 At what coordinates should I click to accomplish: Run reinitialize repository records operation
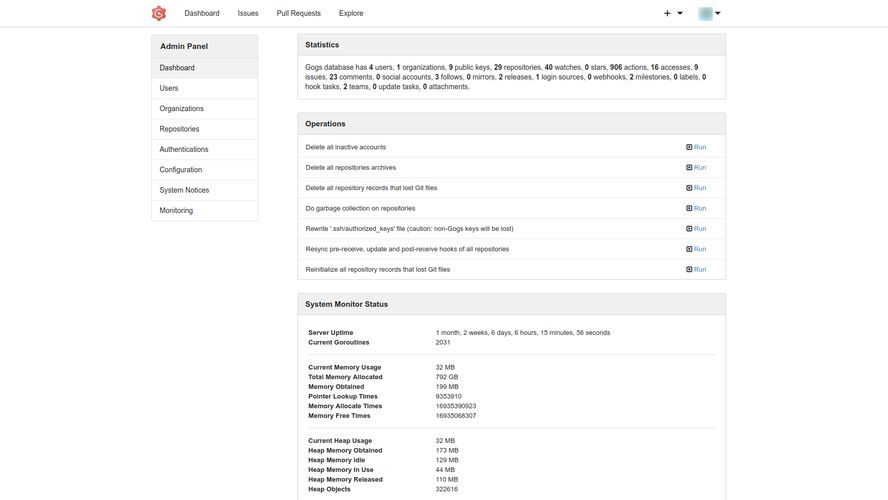click(x=696, y=269)
